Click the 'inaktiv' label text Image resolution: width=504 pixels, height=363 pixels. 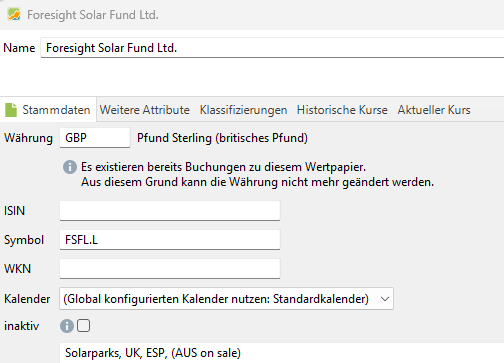coord(21,326)
